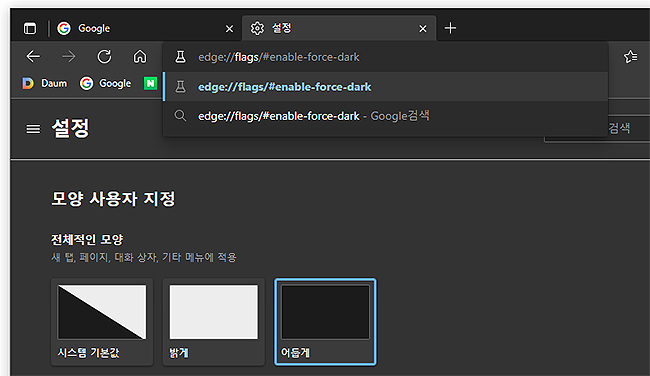Choose the Google검색 search suggestion
The width and height of the screenshot is (650, 376).
(386, 116)
